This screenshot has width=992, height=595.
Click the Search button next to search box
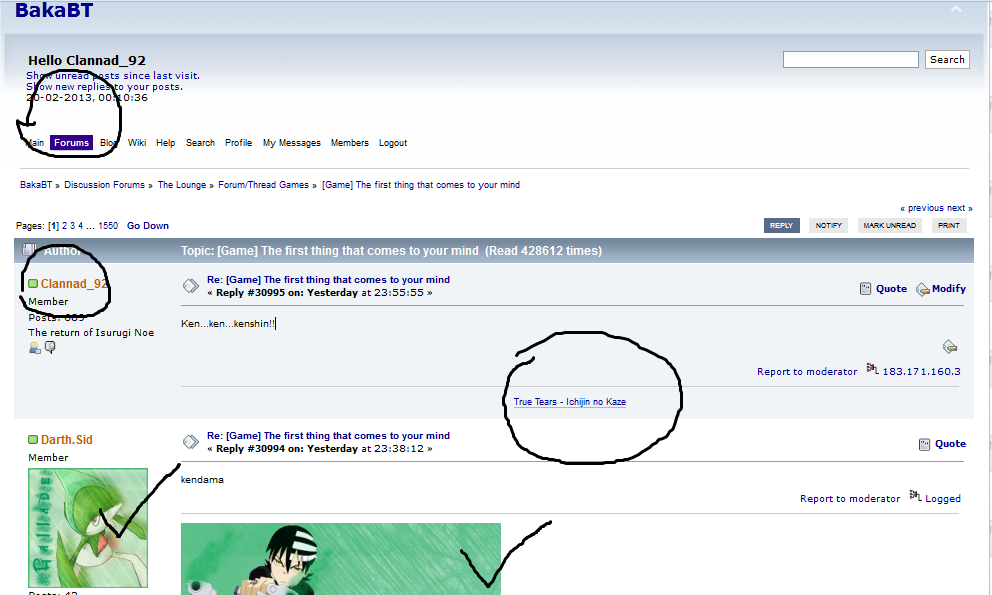click(947, 60)
